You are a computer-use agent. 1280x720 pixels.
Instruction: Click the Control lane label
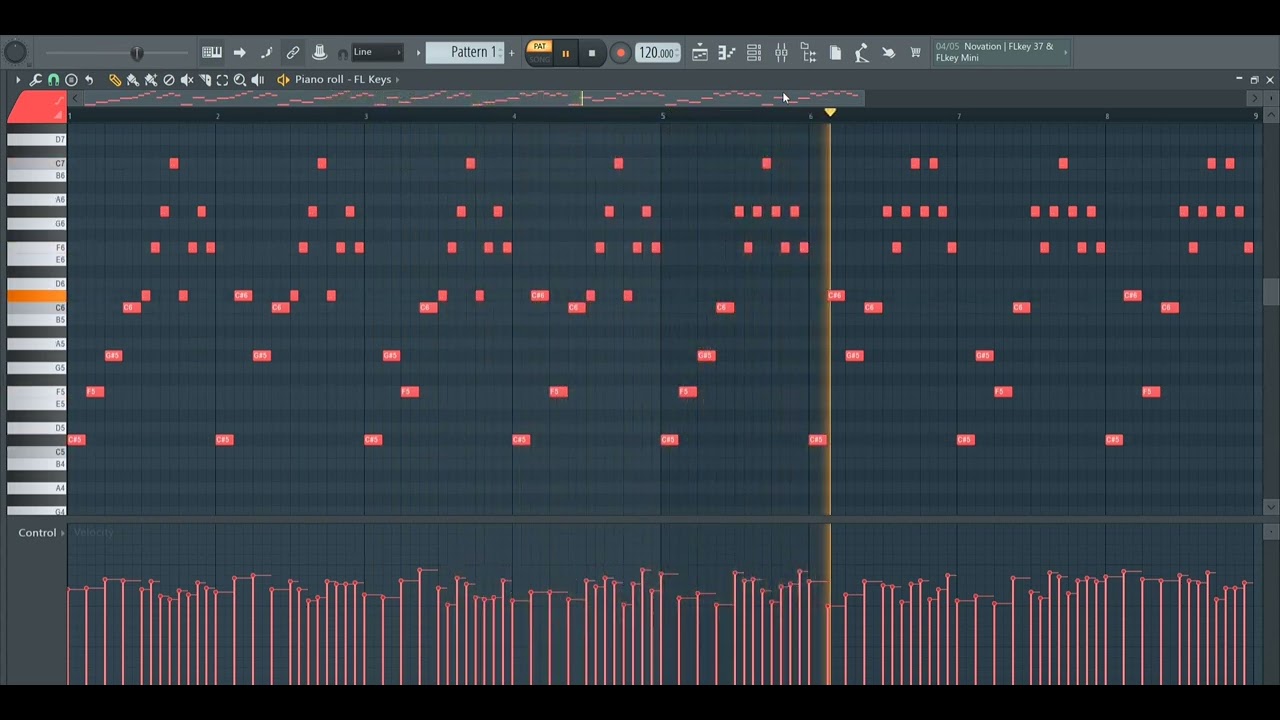(37, 532)
